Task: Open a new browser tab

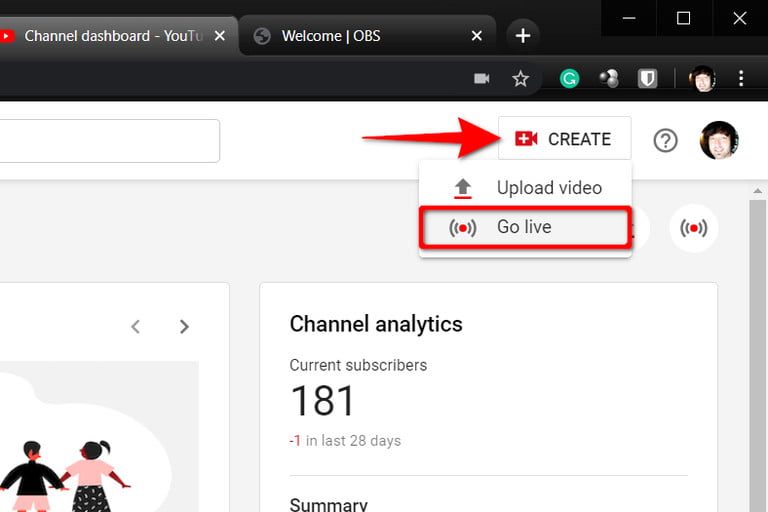Action: [x=522, y=36]
